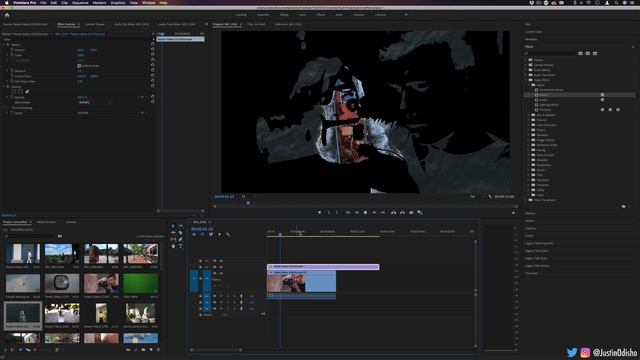
Task: Toggle V3 track output eye
Action: 221,261
